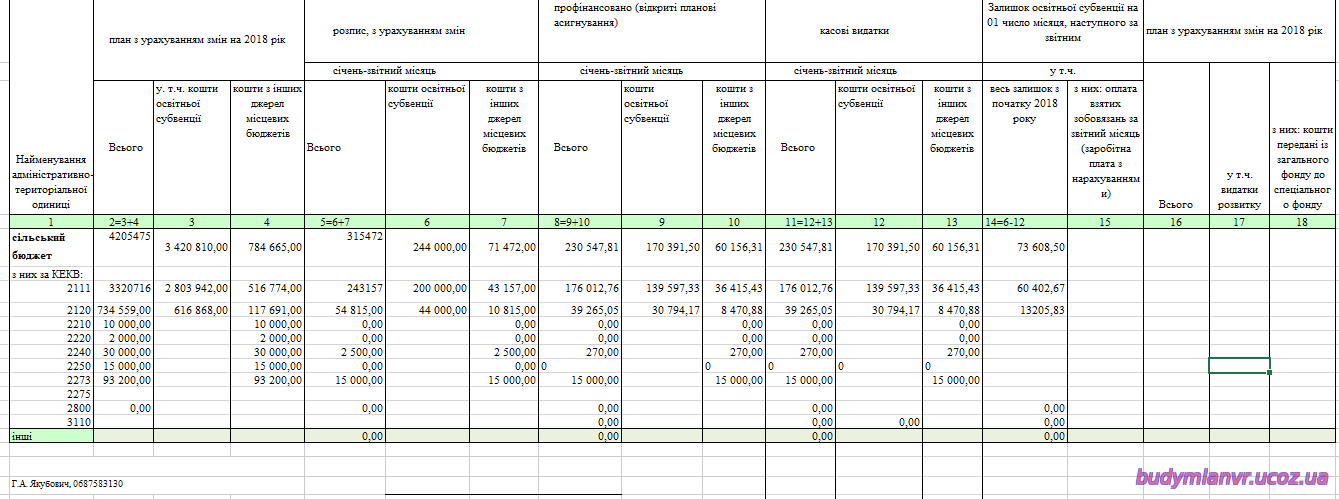Click the cell showing 54 815,00
This screenshot has height=499, width=1339.
coord(344,311)
